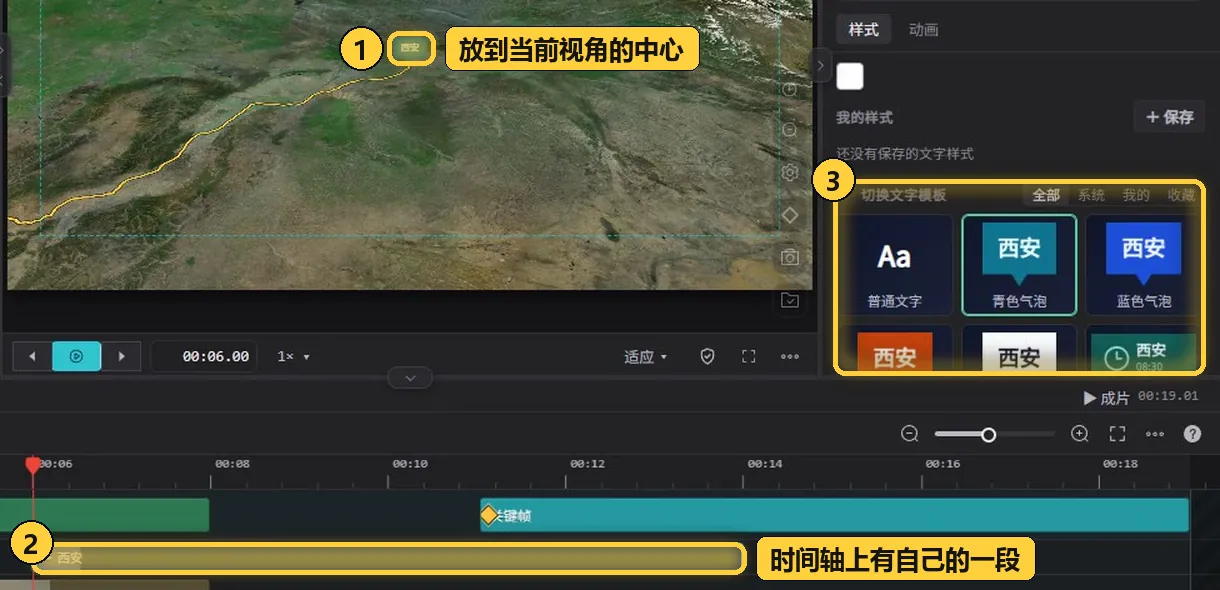
Task: Click the folder checkmark icon beside preview
Action: [790, 300]
